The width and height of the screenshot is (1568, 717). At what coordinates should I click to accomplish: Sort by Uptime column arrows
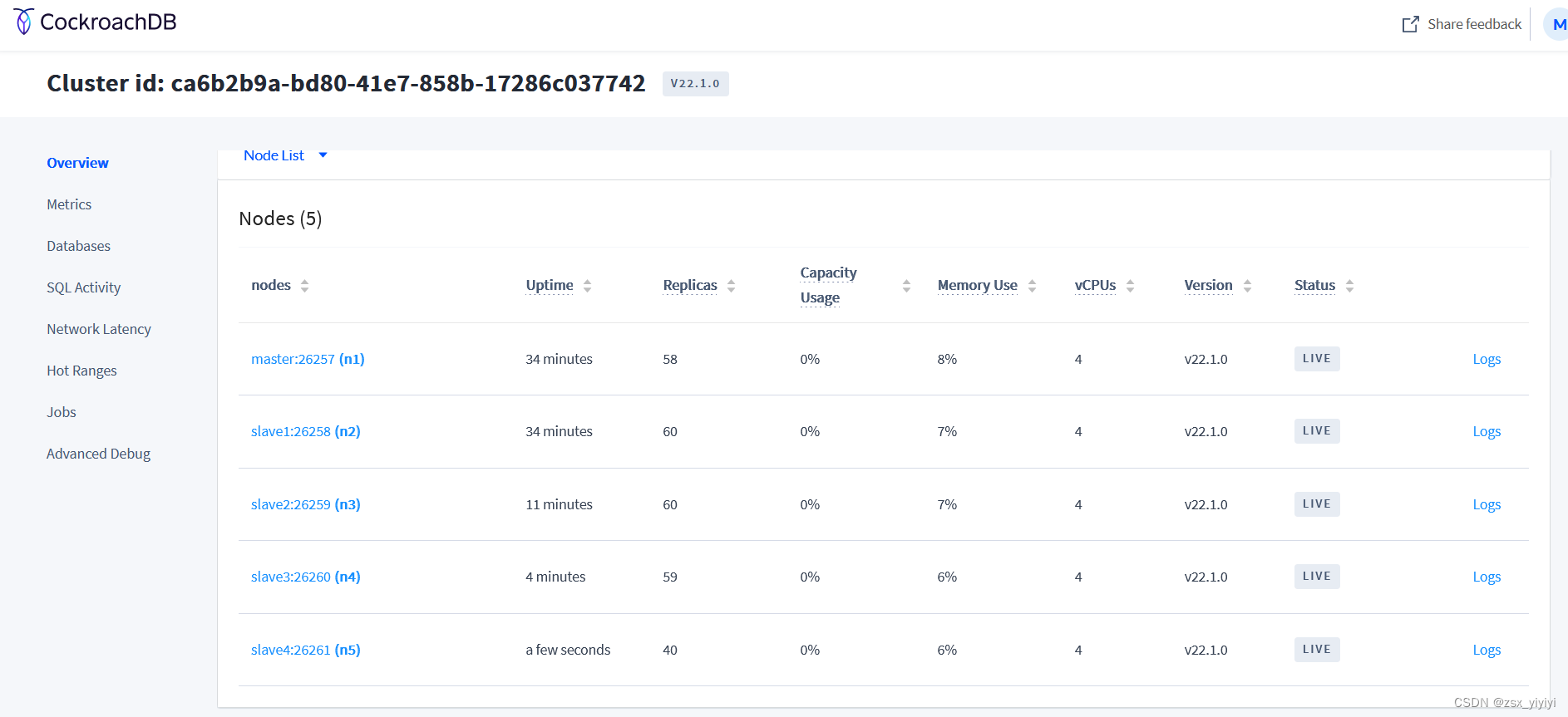coord(587,286)
